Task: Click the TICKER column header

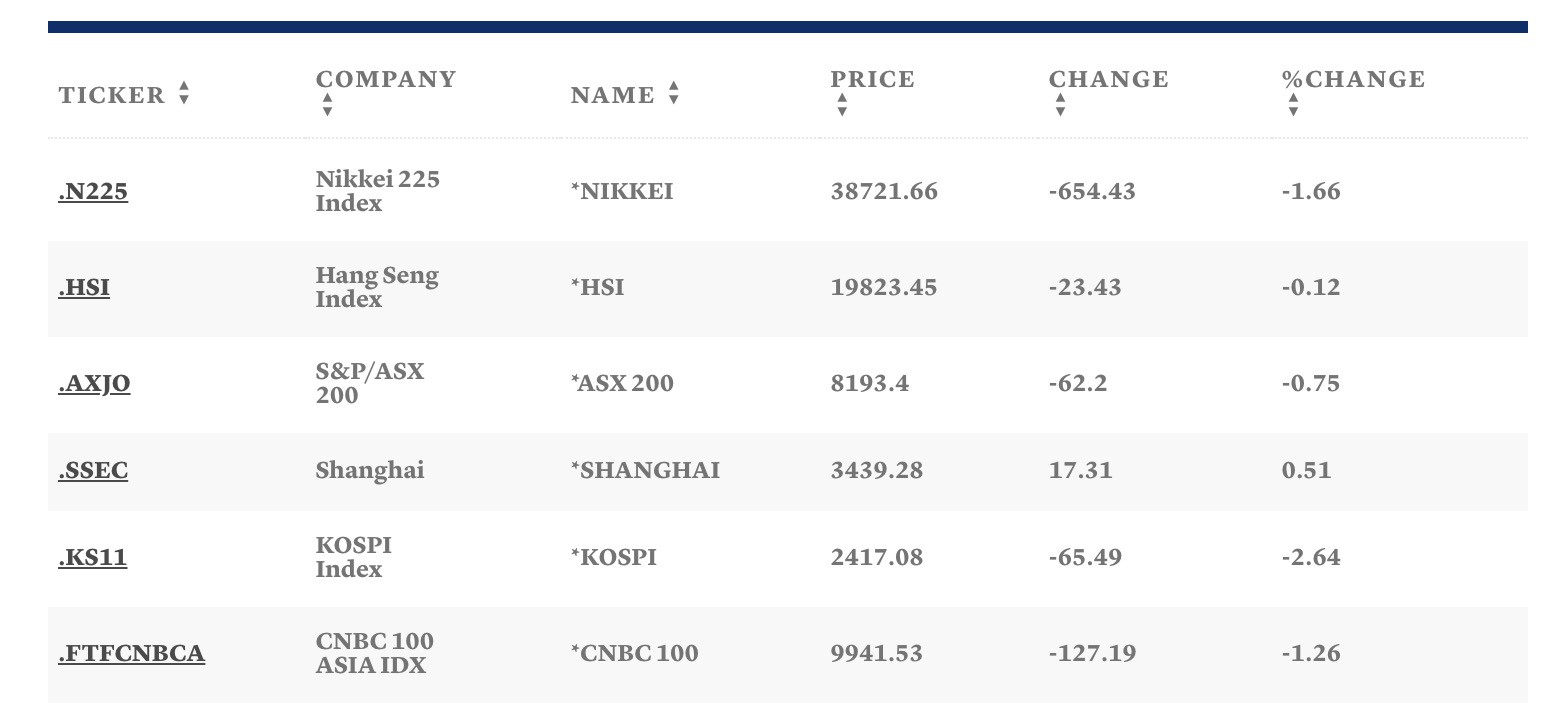Action: (x=112, y=95)
